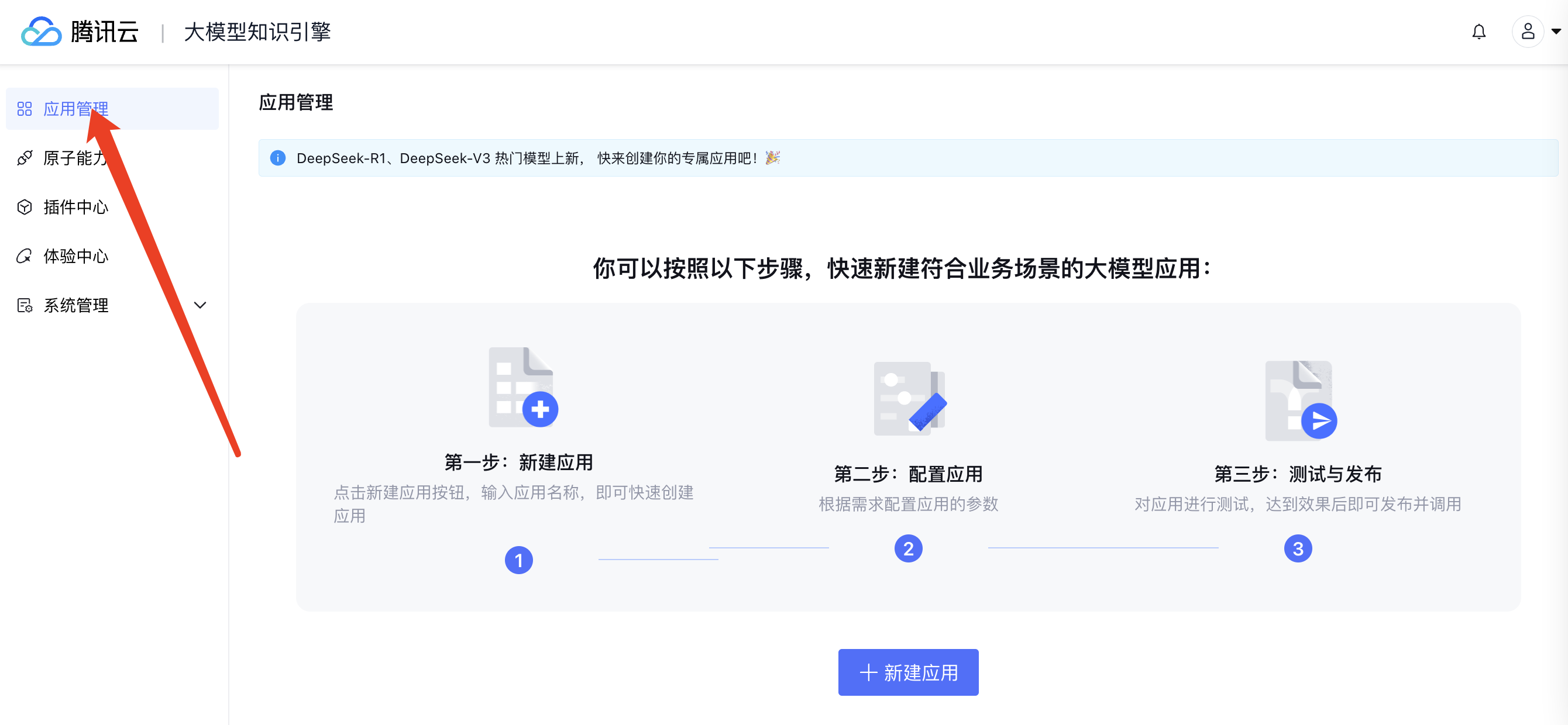Open the account dropdown arrow
This screenshot has width=1568, height=725.
(1556, 32)
